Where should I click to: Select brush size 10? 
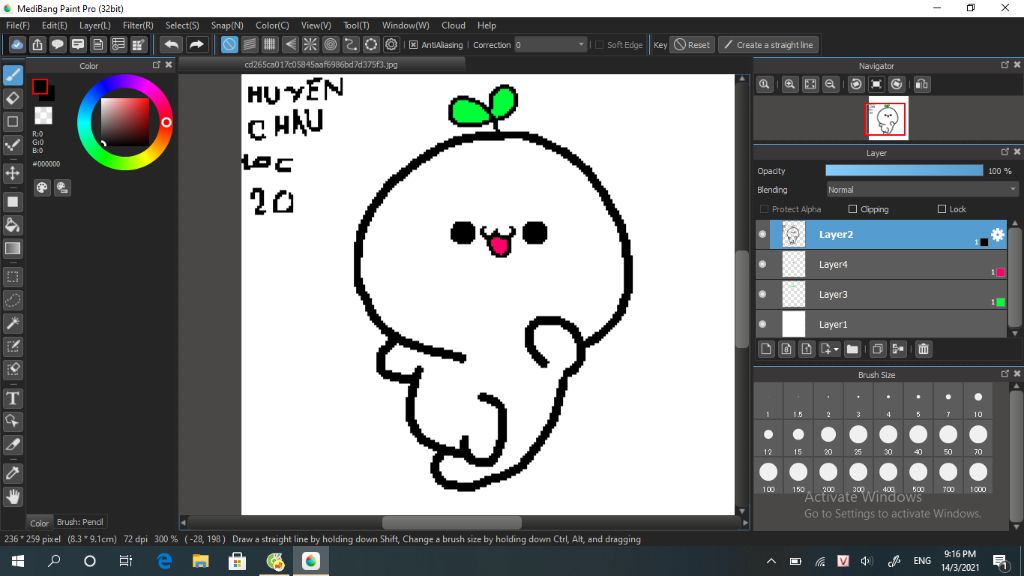(x=978, y=401)
